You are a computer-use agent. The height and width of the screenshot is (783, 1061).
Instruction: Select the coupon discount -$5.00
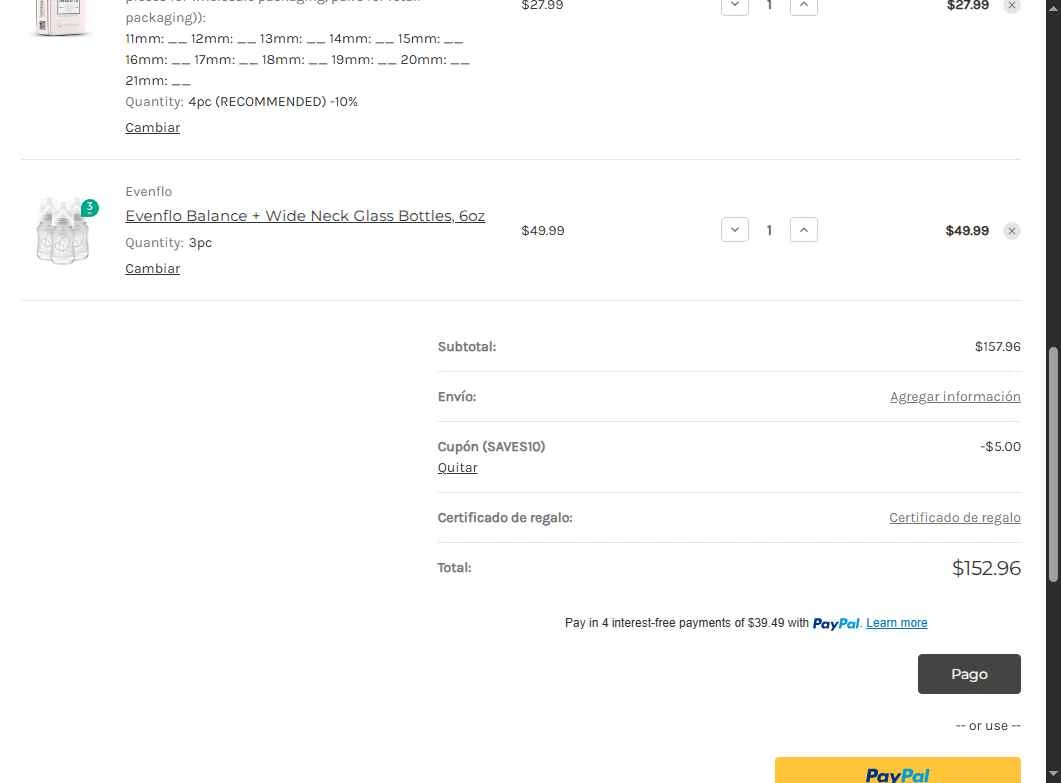1000,447
